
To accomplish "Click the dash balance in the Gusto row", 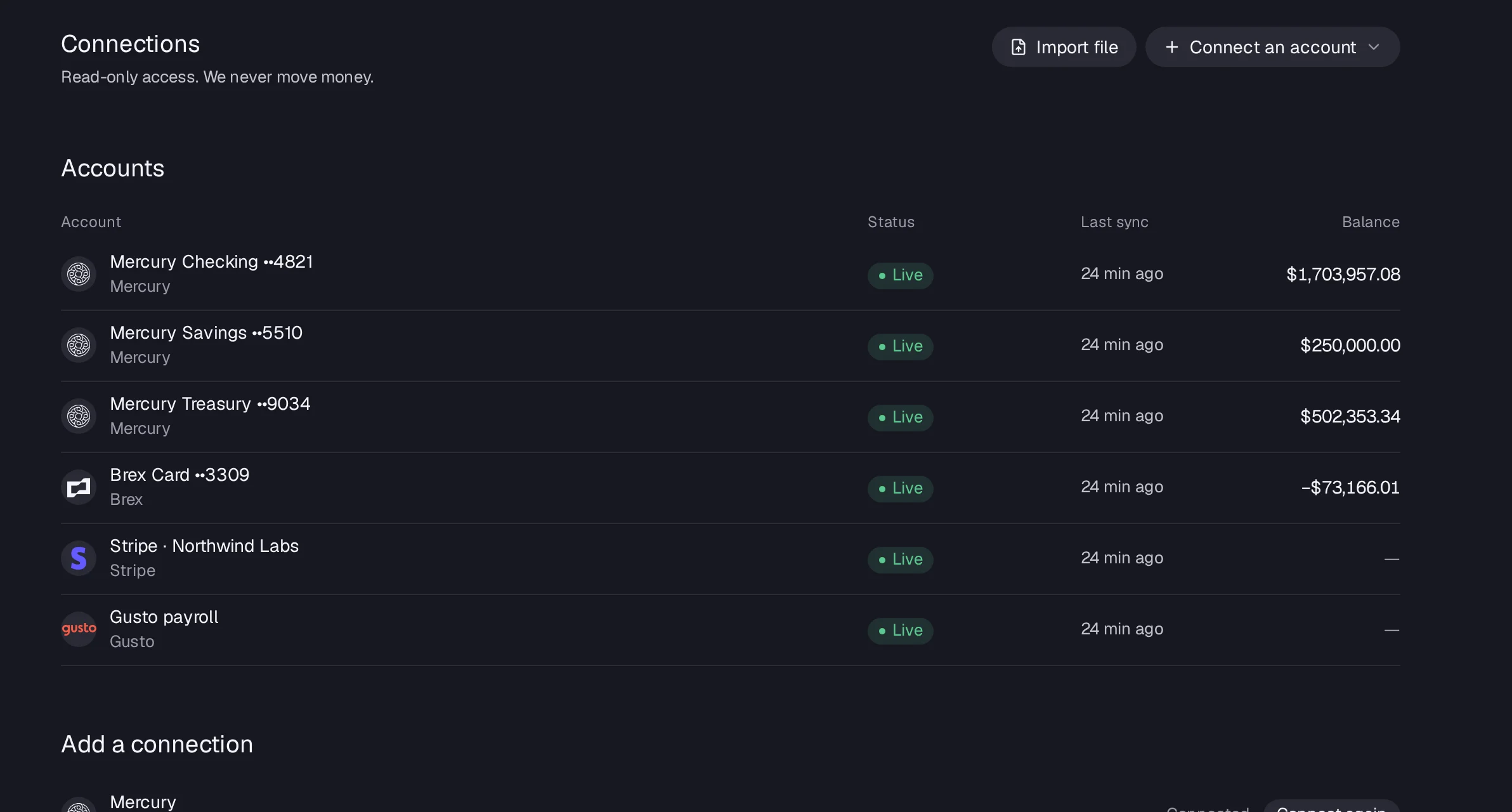I will coord(1391,630).
